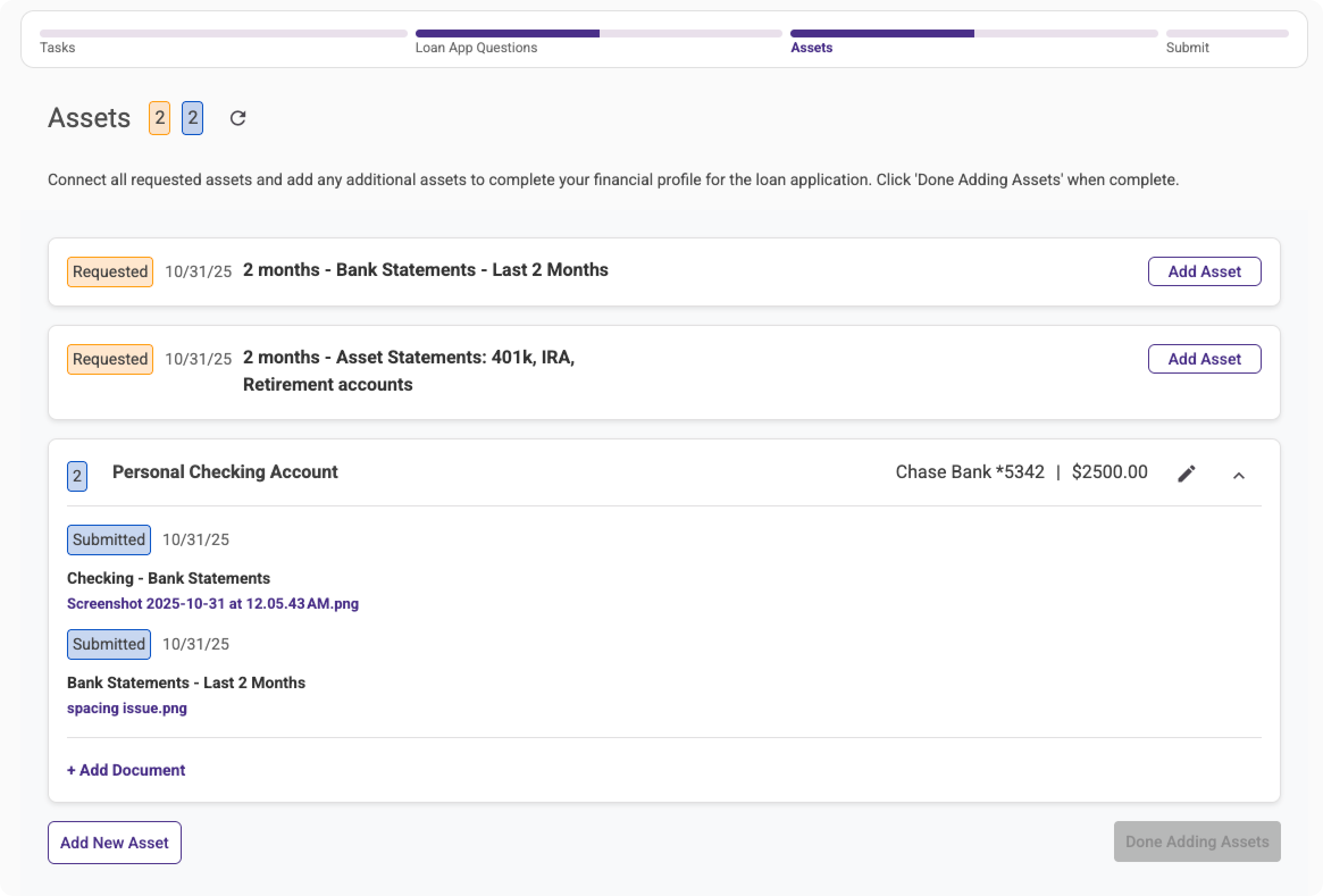Click the document count badge on Personal Checking
Image resolution: width=1323 pixels, height=896 pixels.
[x=77, y=476]
